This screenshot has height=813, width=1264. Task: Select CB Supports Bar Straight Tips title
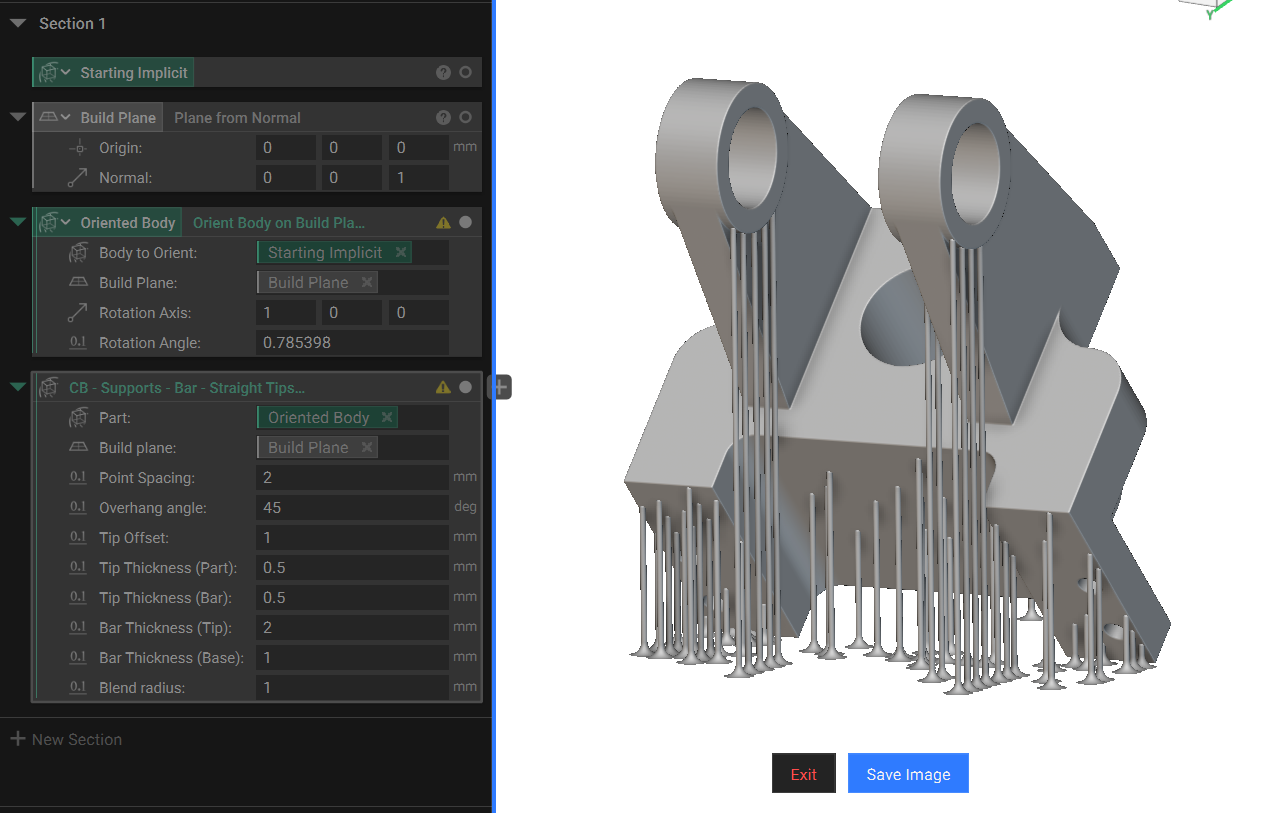click(187, 387)
